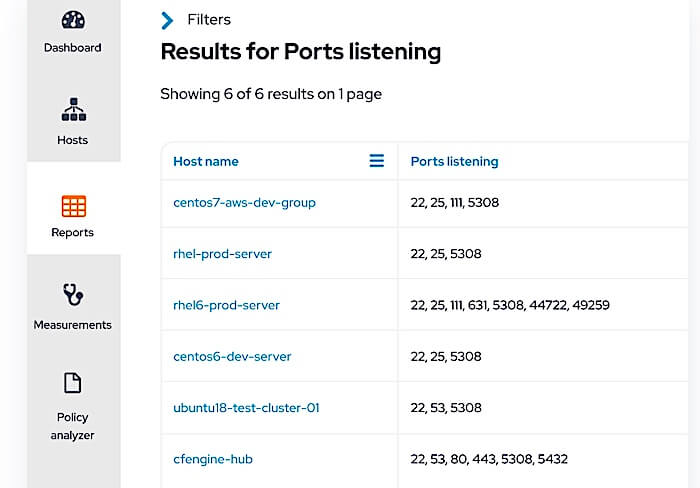
Task: Open rhel6-prod-server host link
Action: (x=226, y=305)
